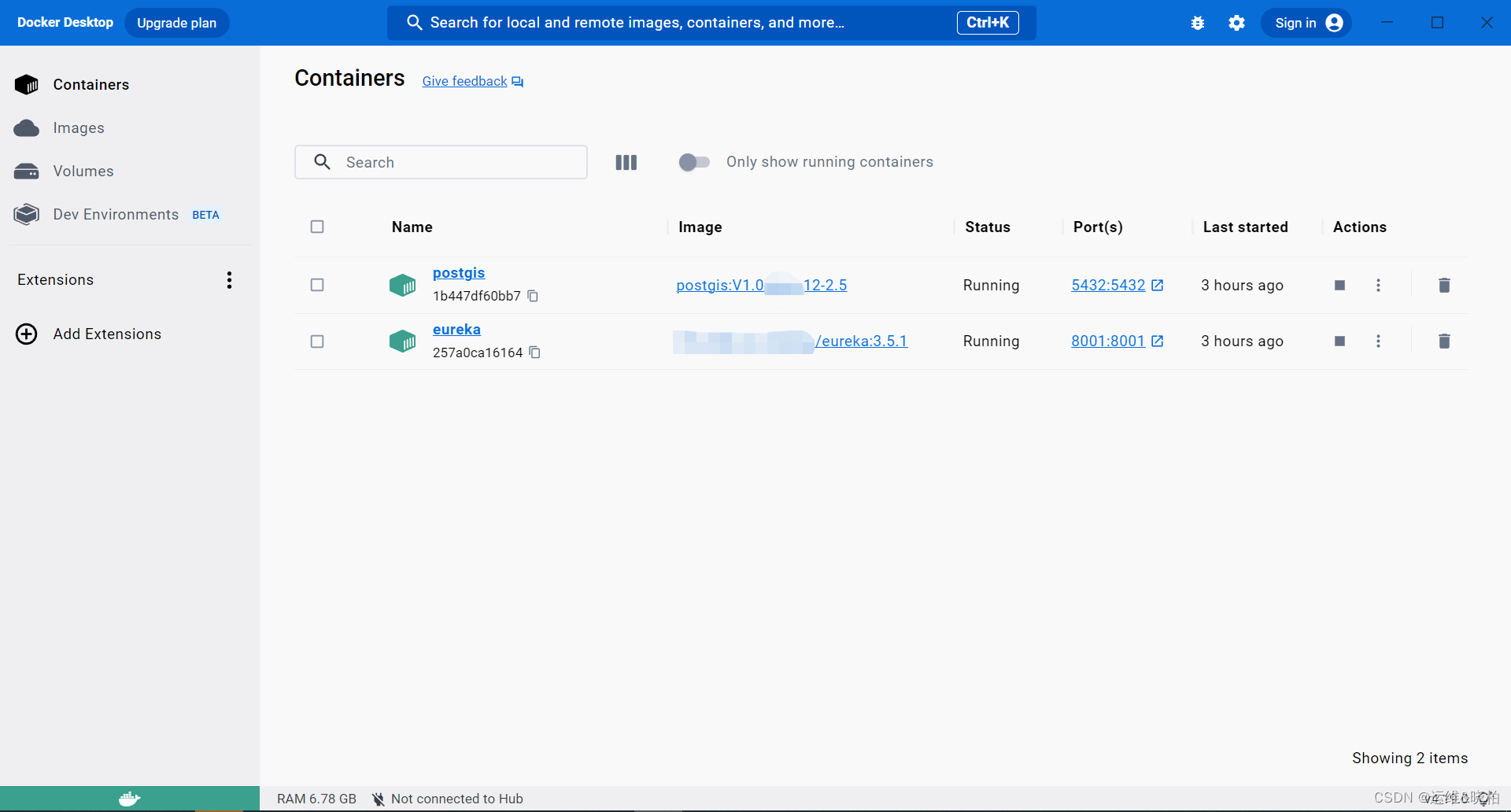The height and width of the screenshot is (812, 1511).
Task: Open the Give feedback link
Action: (464, 81)
